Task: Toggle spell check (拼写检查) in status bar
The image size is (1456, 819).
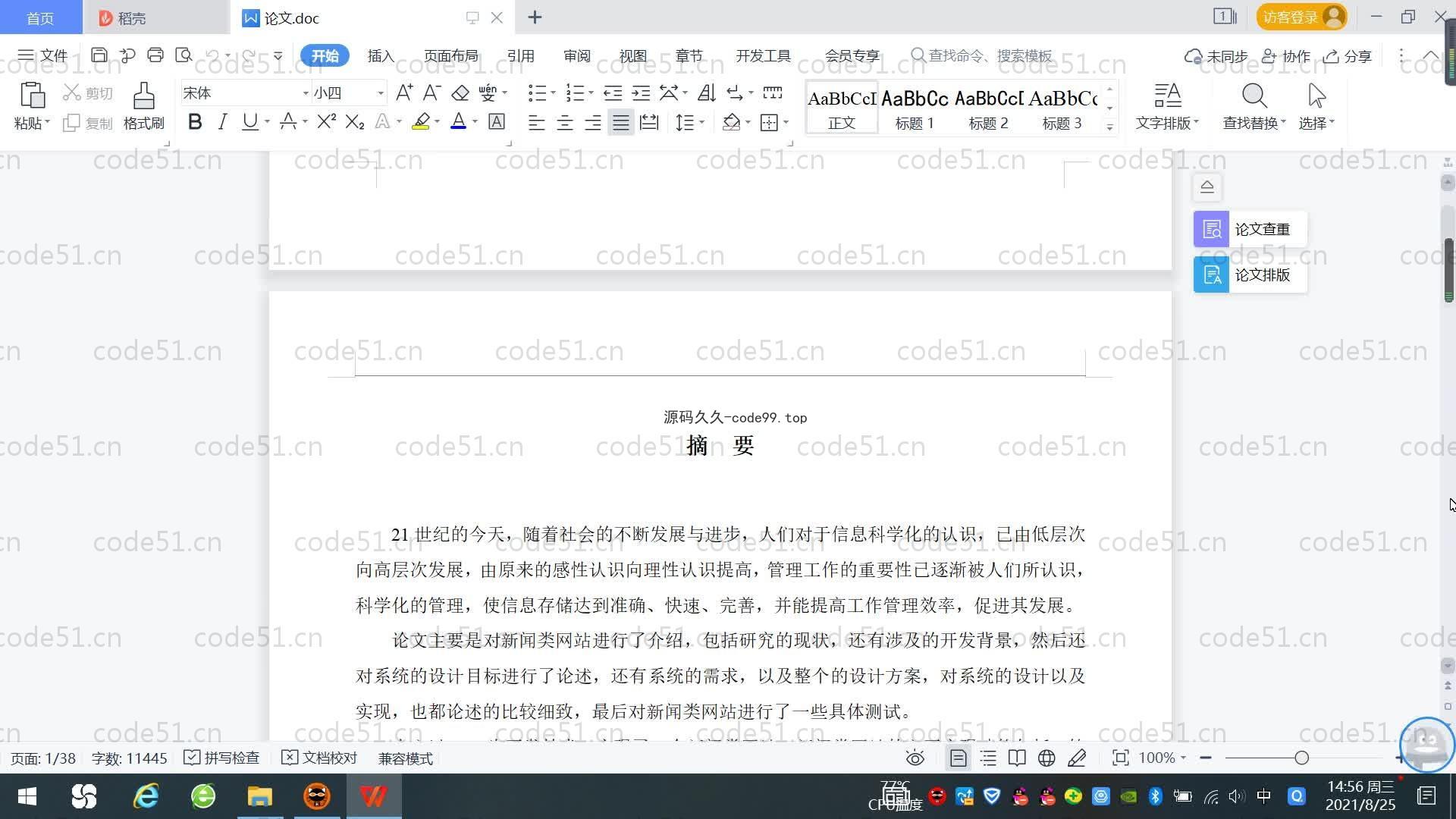Action: point(222,758)
